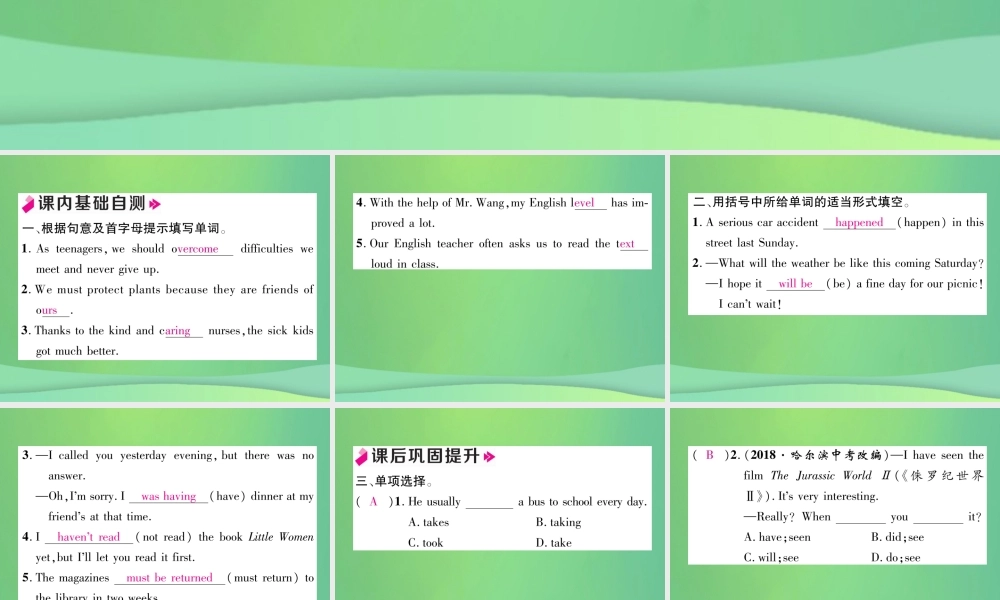Viewport: 1000px width, 600px height.
Task: Select the answer word 'text' after 'read the'
Action: pos(627,244)
